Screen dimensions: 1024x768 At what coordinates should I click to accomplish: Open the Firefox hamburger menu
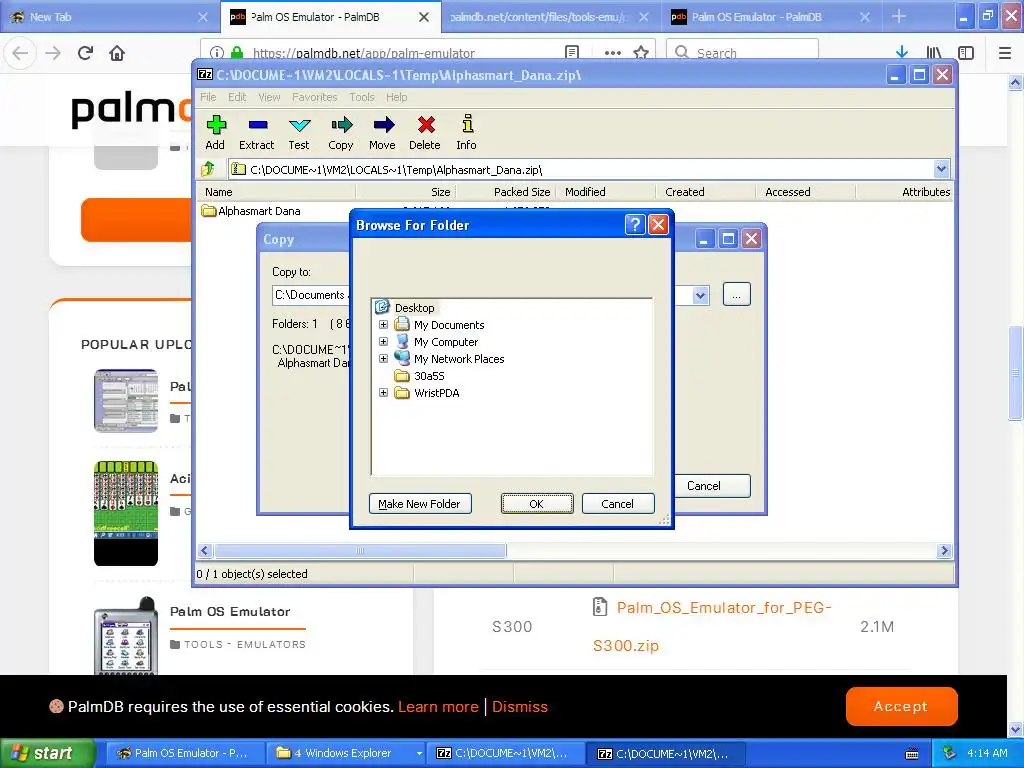tap(1005, 53)
